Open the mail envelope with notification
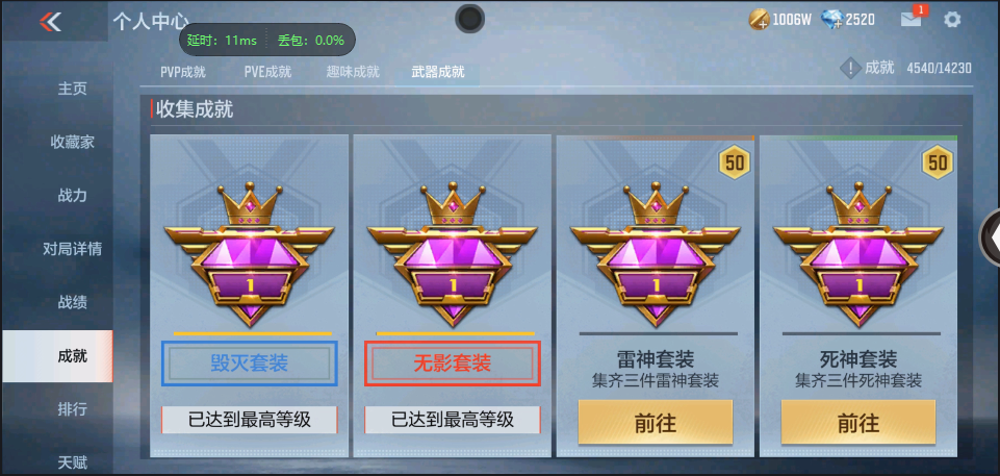The height and width of the screenshot is (476, 1000). (911, 19)
